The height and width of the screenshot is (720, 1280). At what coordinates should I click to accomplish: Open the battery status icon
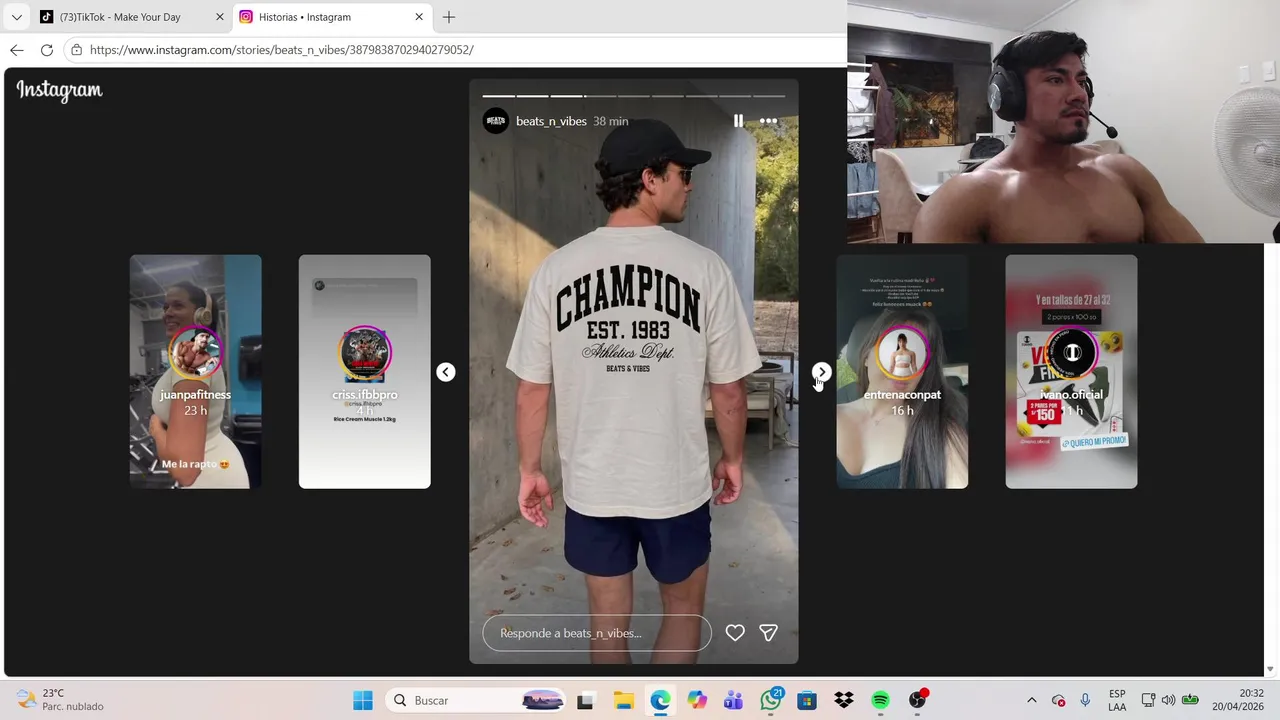[x=1190, y=700]
